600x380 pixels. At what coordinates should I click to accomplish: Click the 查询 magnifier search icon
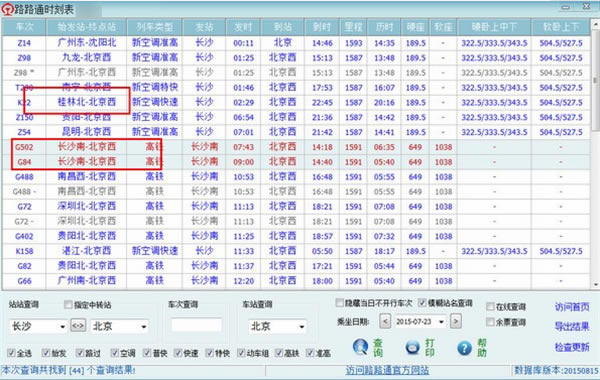pyautogui.click(x=360, y=347)
